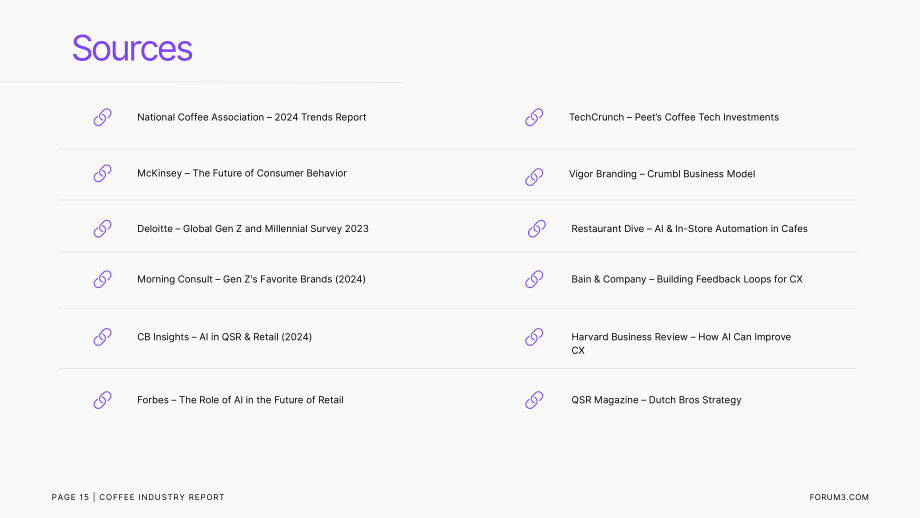Select TechCrunch Peet's Coffee Tech Investments text
The height and width of the screenshot is (518, 920).
[674, 117]
